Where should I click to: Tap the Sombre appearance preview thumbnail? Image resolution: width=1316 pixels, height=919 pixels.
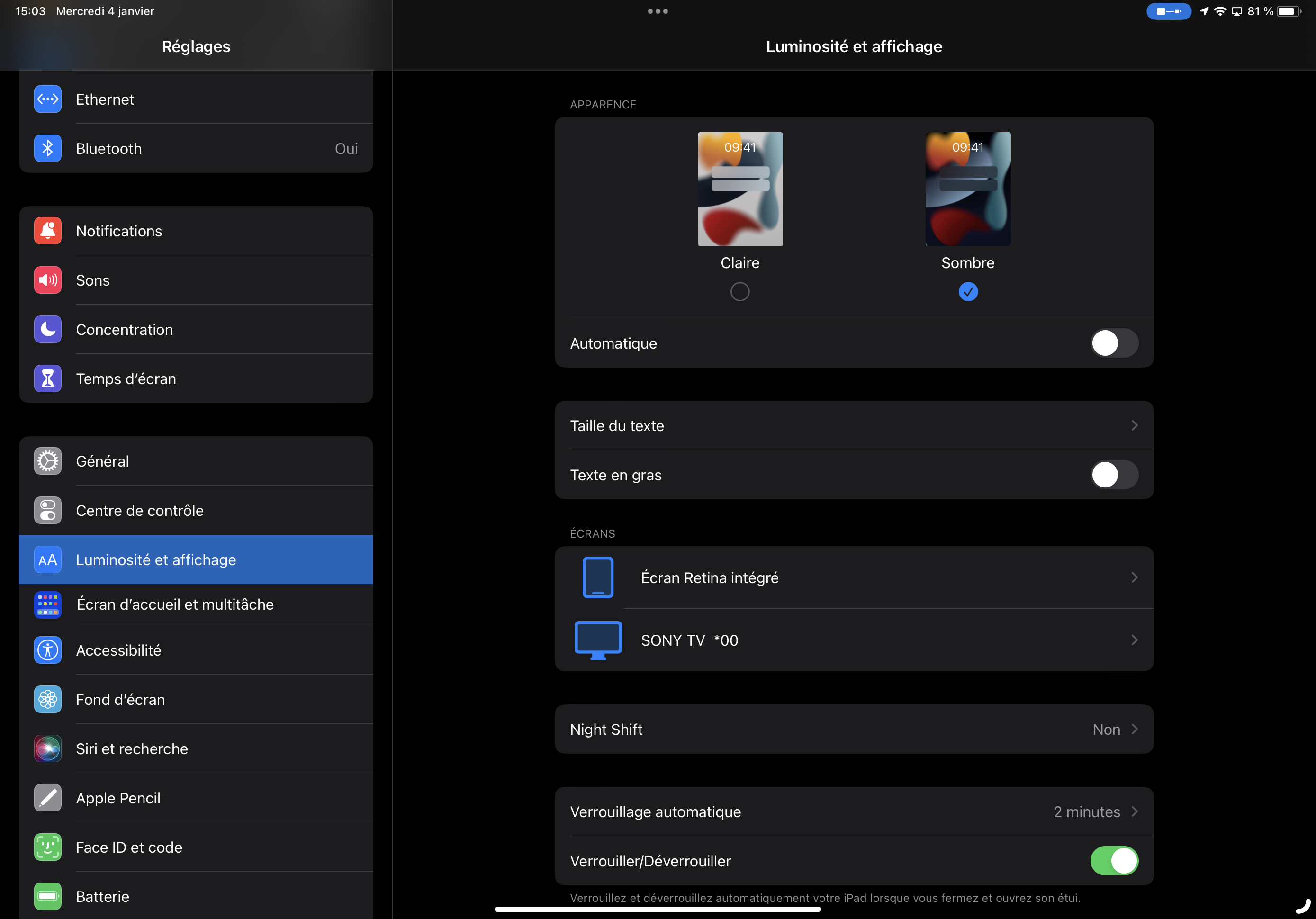click(967, 189)
